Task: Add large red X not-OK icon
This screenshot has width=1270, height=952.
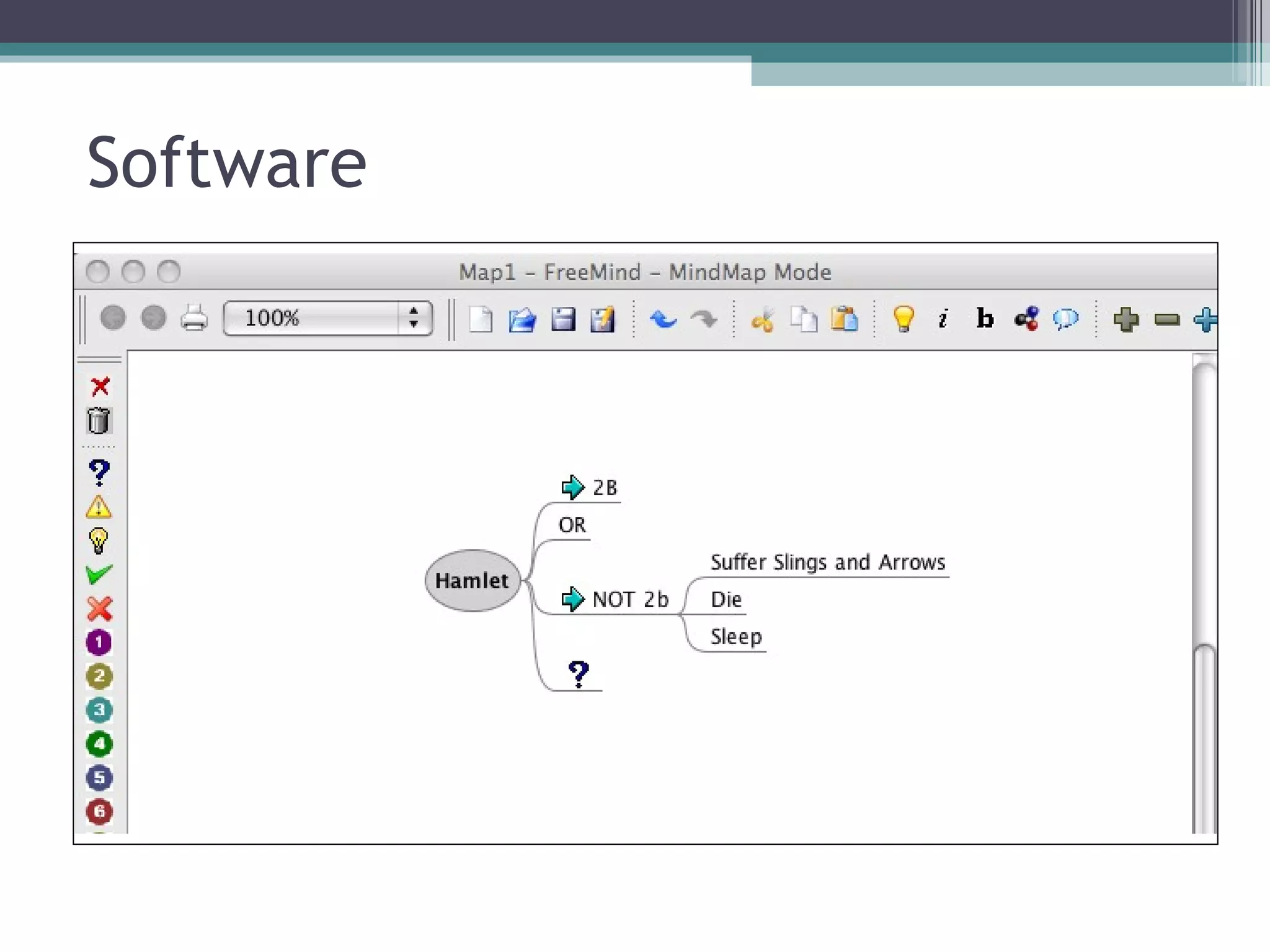Action: 99,609
